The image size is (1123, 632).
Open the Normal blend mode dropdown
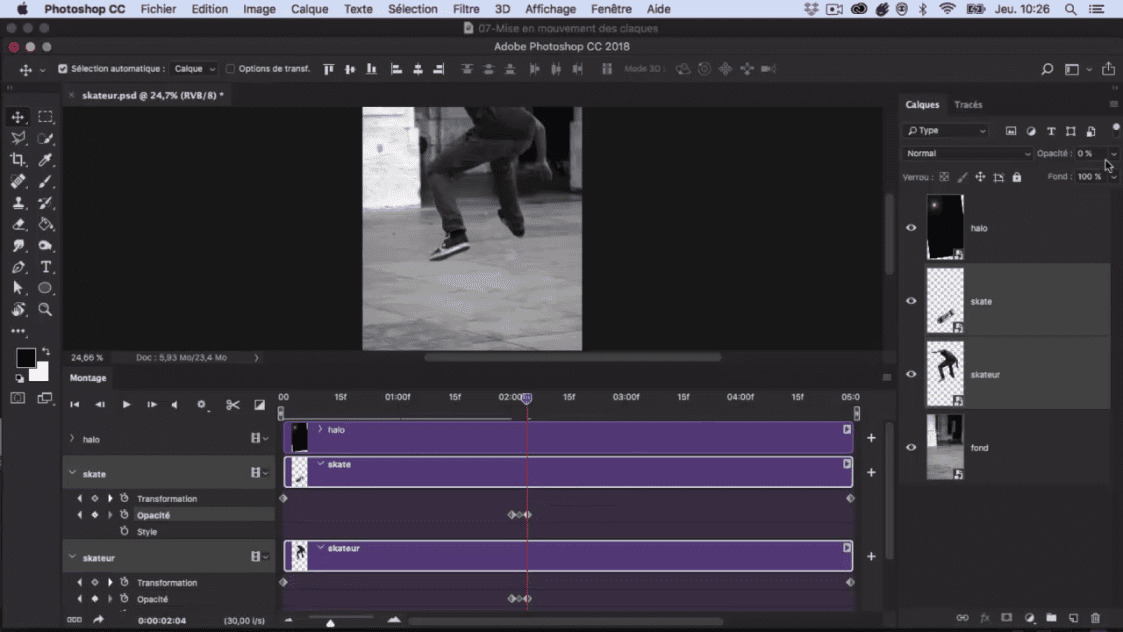tap(965, 153)
